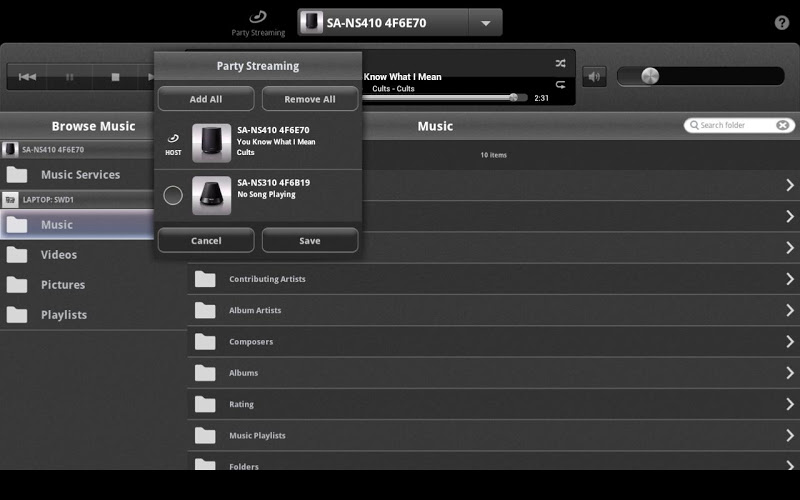Screen dimensions: 800x500
Task: Expand the Albums folder chevron
Action: pyautogui.click(x=789, y=373)
